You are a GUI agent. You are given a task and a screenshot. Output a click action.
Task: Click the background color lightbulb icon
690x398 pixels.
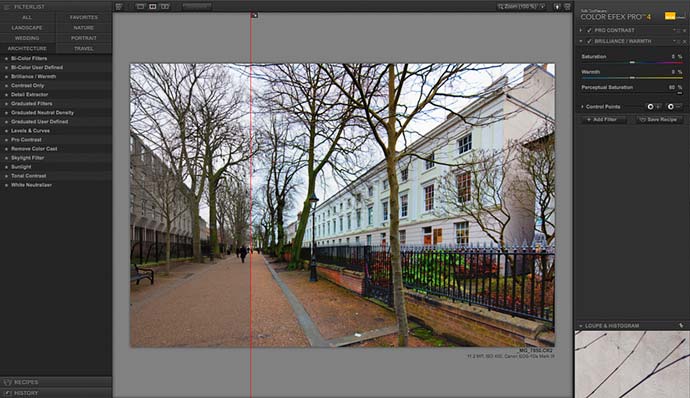point(557,7)
